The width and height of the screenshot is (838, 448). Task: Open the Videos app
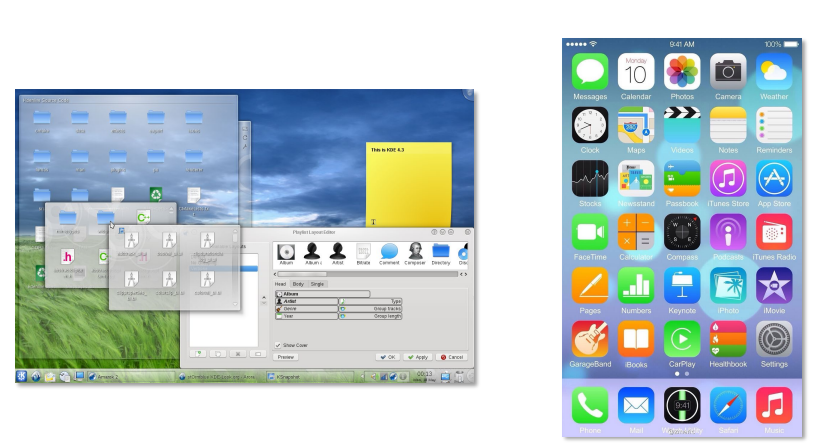pyautogui.click(x=682, y=125)
